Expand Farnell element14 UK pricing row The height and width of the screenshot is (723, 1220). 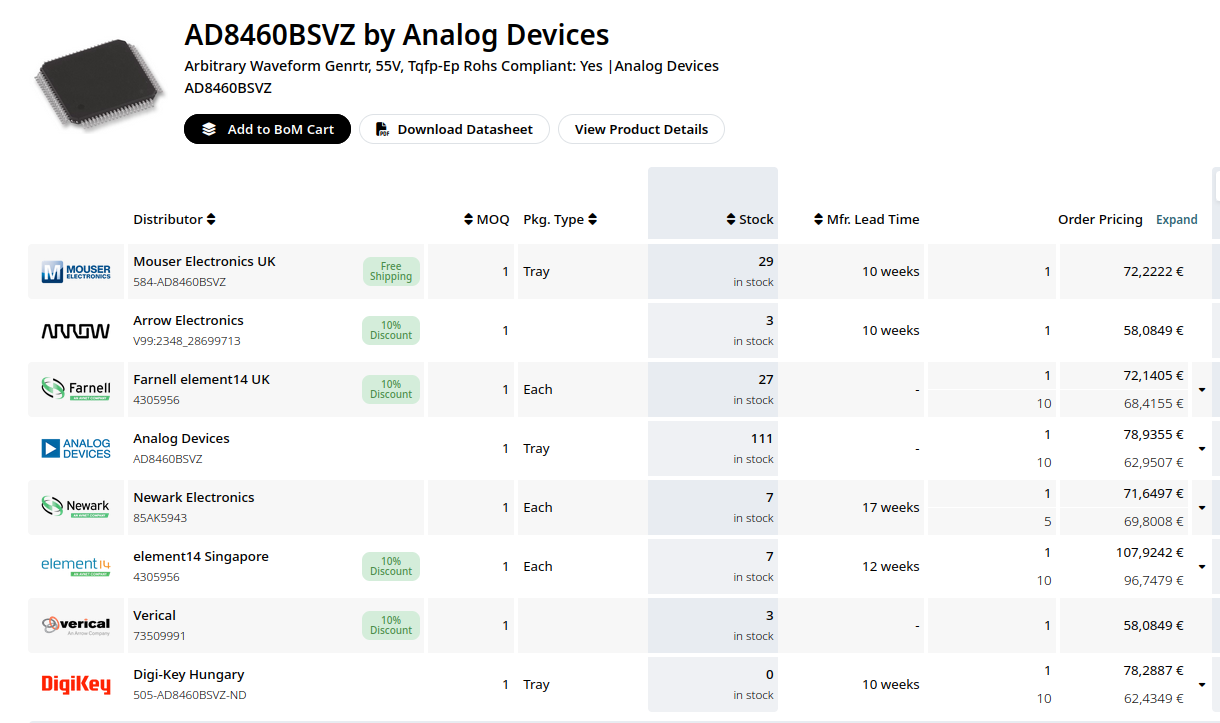click(x=1202, y=390)
